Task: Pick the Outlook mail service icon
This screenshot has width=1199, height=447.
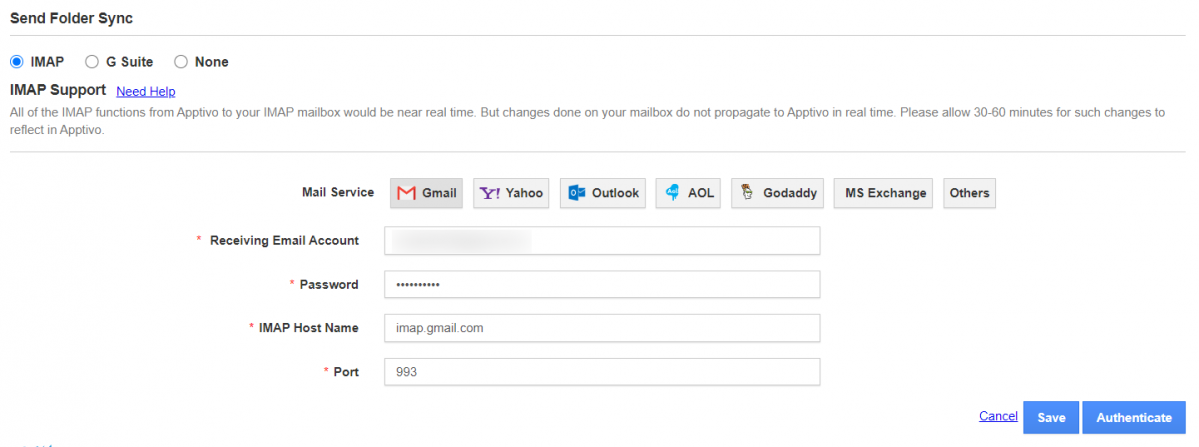Action: tap(603, 193)
